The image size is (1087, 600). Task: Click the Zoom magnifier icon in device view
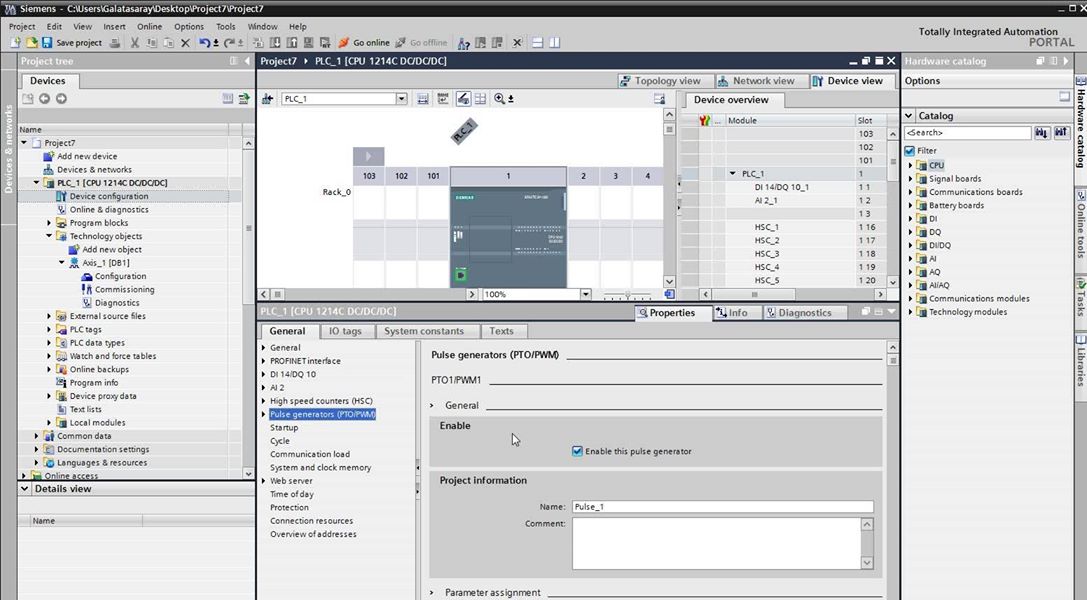[x=500, y=99]
